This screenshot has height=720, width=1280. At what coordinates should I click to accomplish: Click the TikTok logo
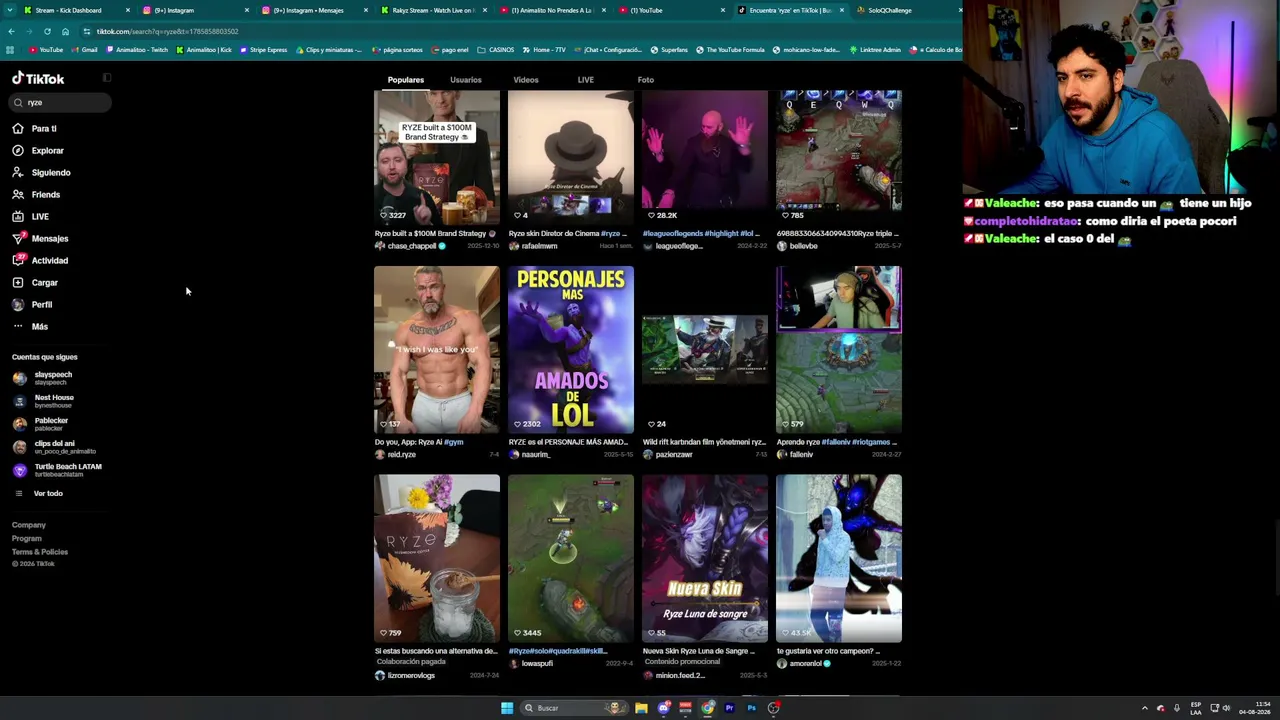38,78
